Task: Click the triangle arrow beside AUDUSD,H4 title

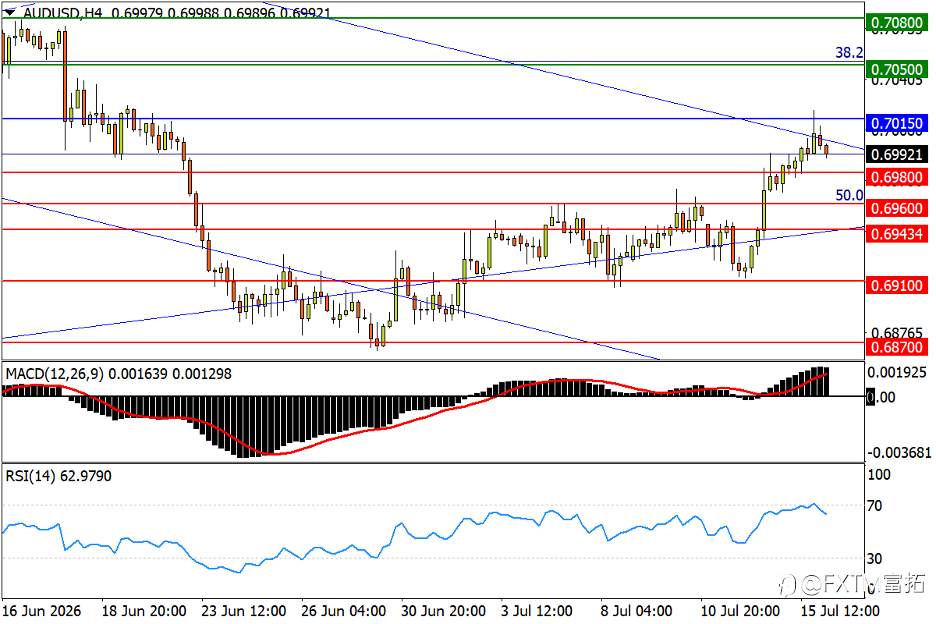Action: (10, 11)
